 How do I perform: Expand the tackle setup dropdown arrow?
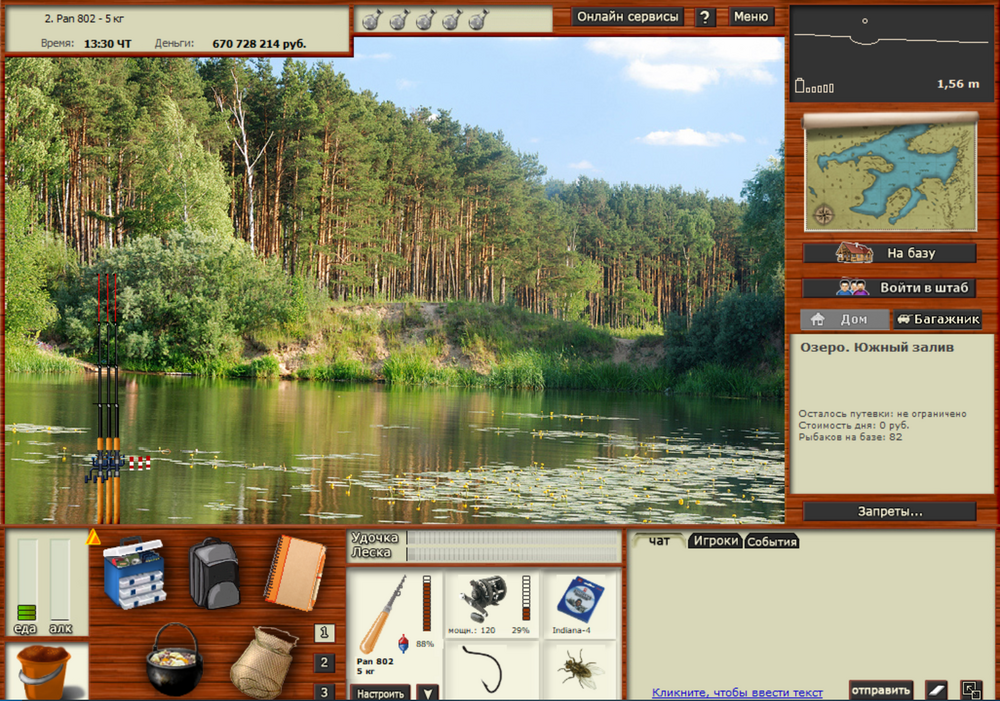click(427, 693)
